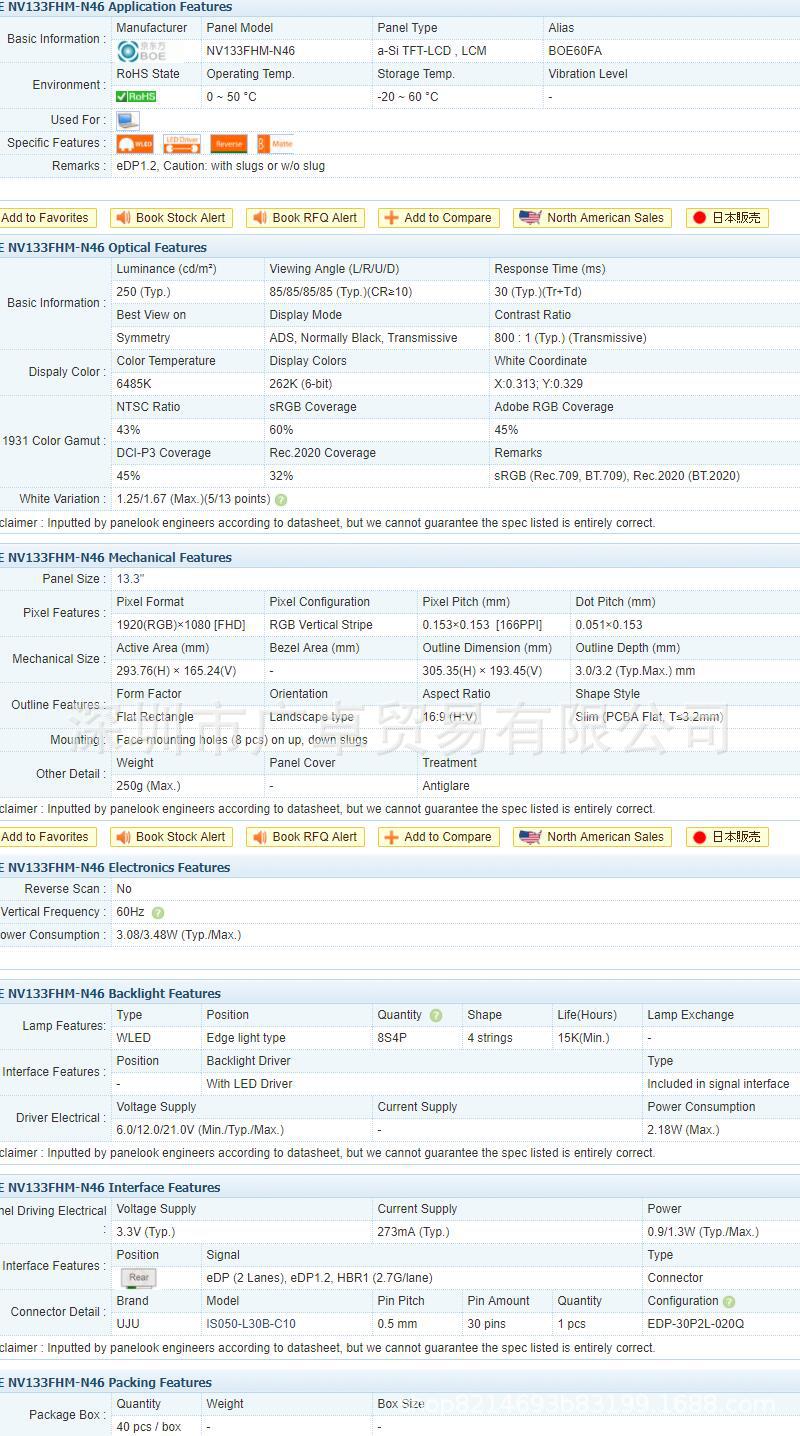
Task: Click second Add to Compare button
Action: click(x=438, y=837)
